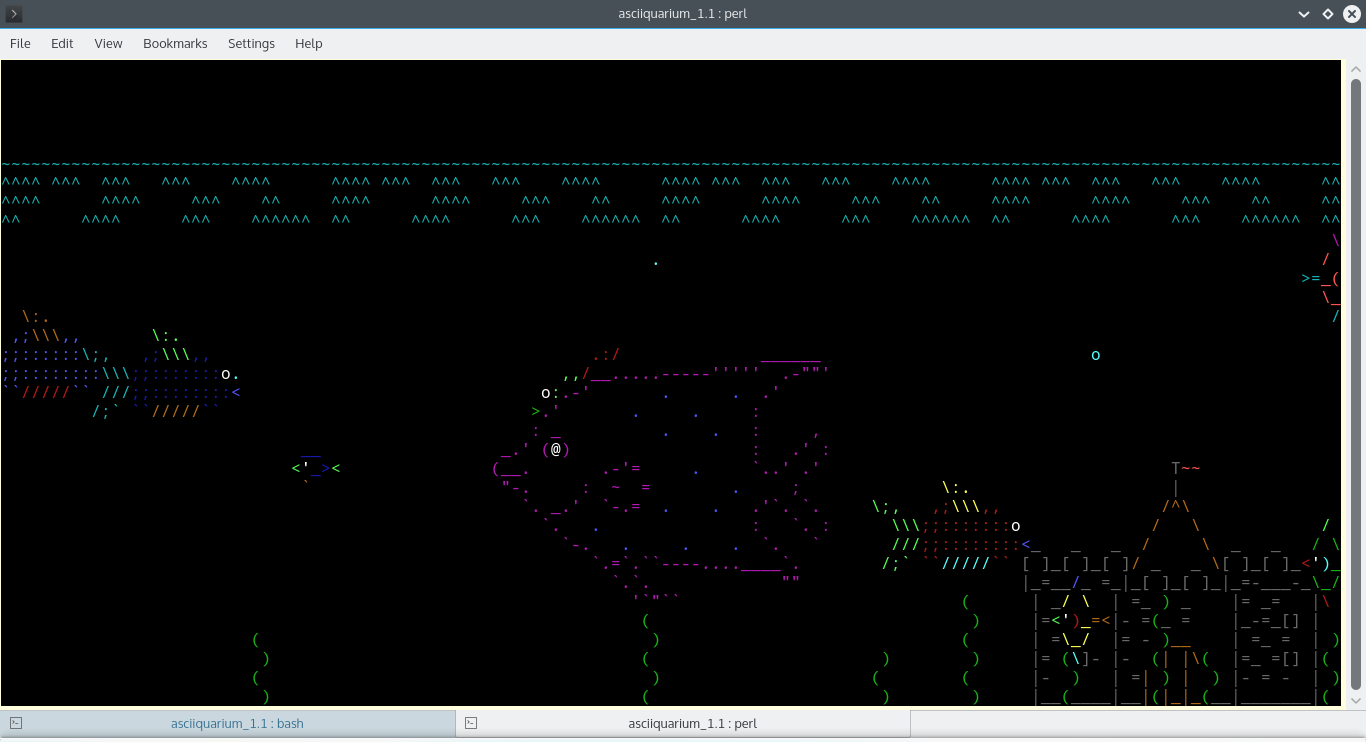Open the Bookmarks menu
Image resolution: width=1366 pixels, height=742 pixels.
[x=175, y=43]
